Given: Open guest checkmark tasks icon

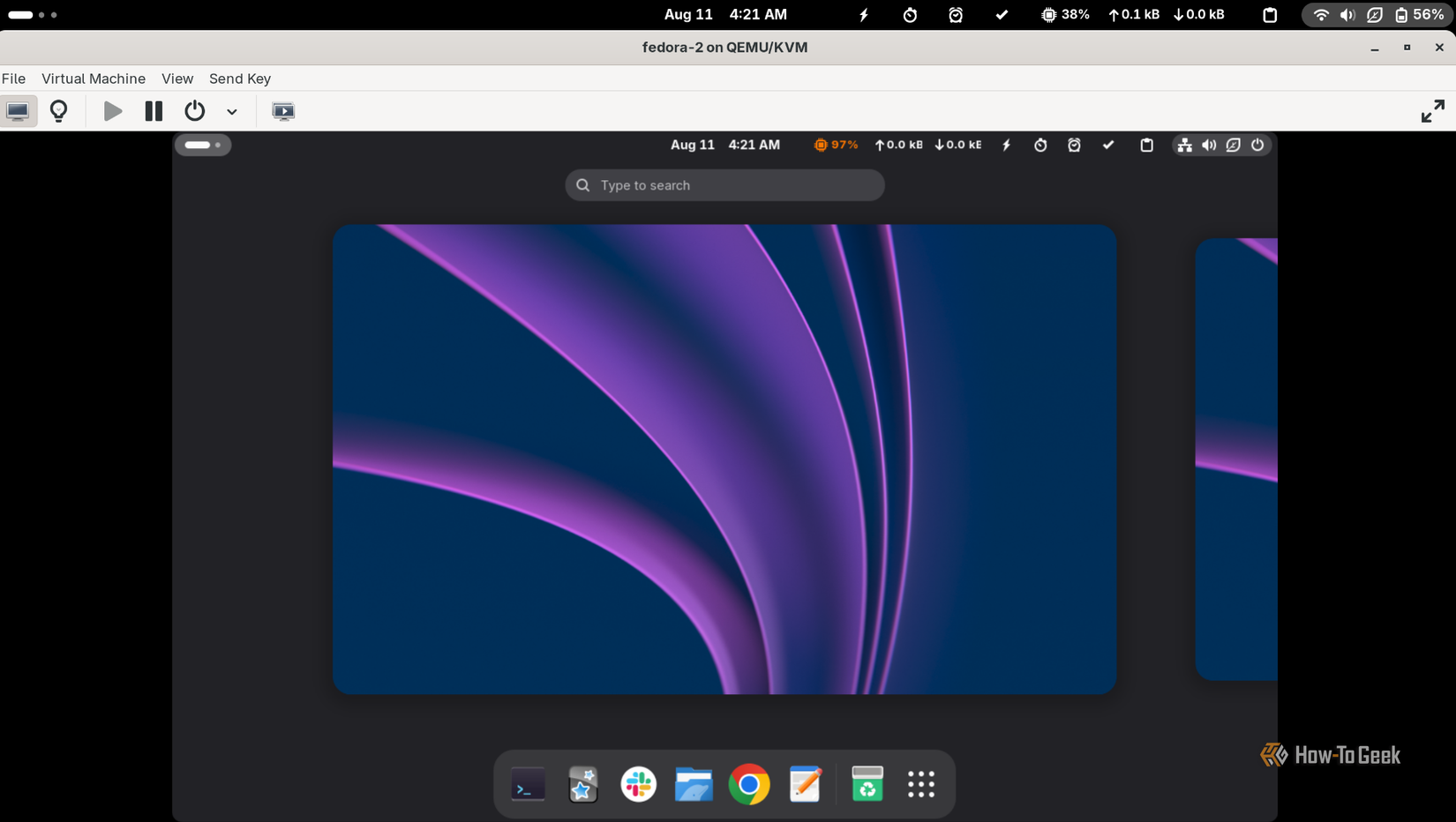Looking at the screenshot, I should [1108, 145].
